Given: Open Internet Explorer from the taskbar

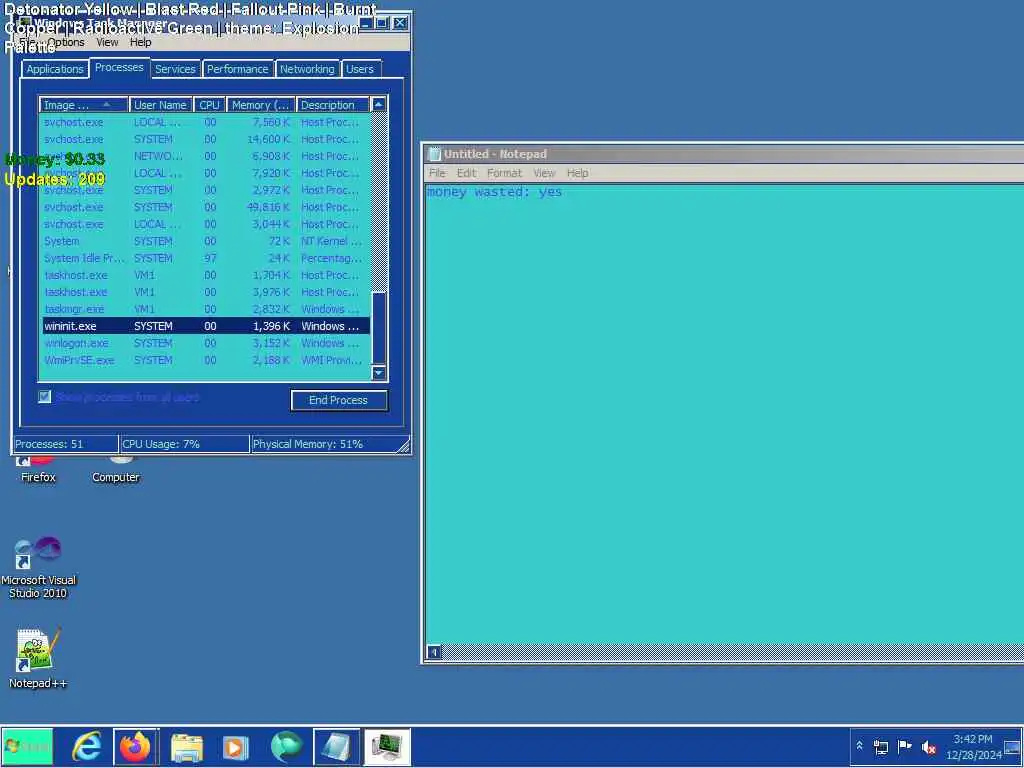Looking at the screenshot, I should (87, 746).
